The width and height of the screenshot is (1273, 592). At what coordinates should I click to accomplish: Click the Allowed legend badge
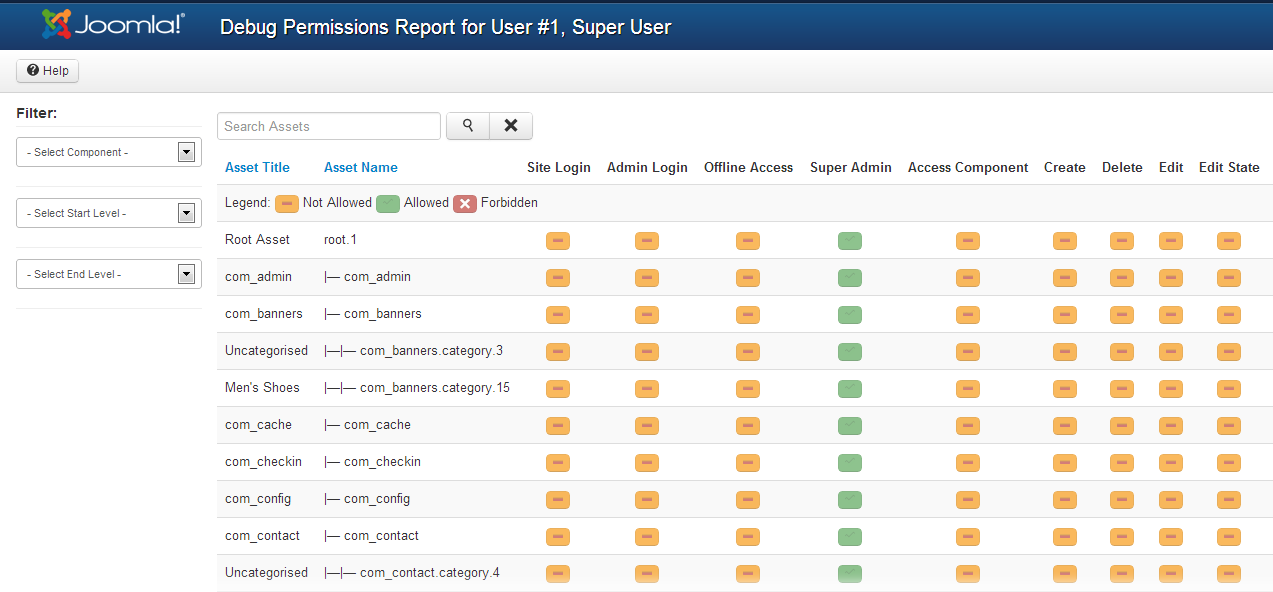pos(388,204)
